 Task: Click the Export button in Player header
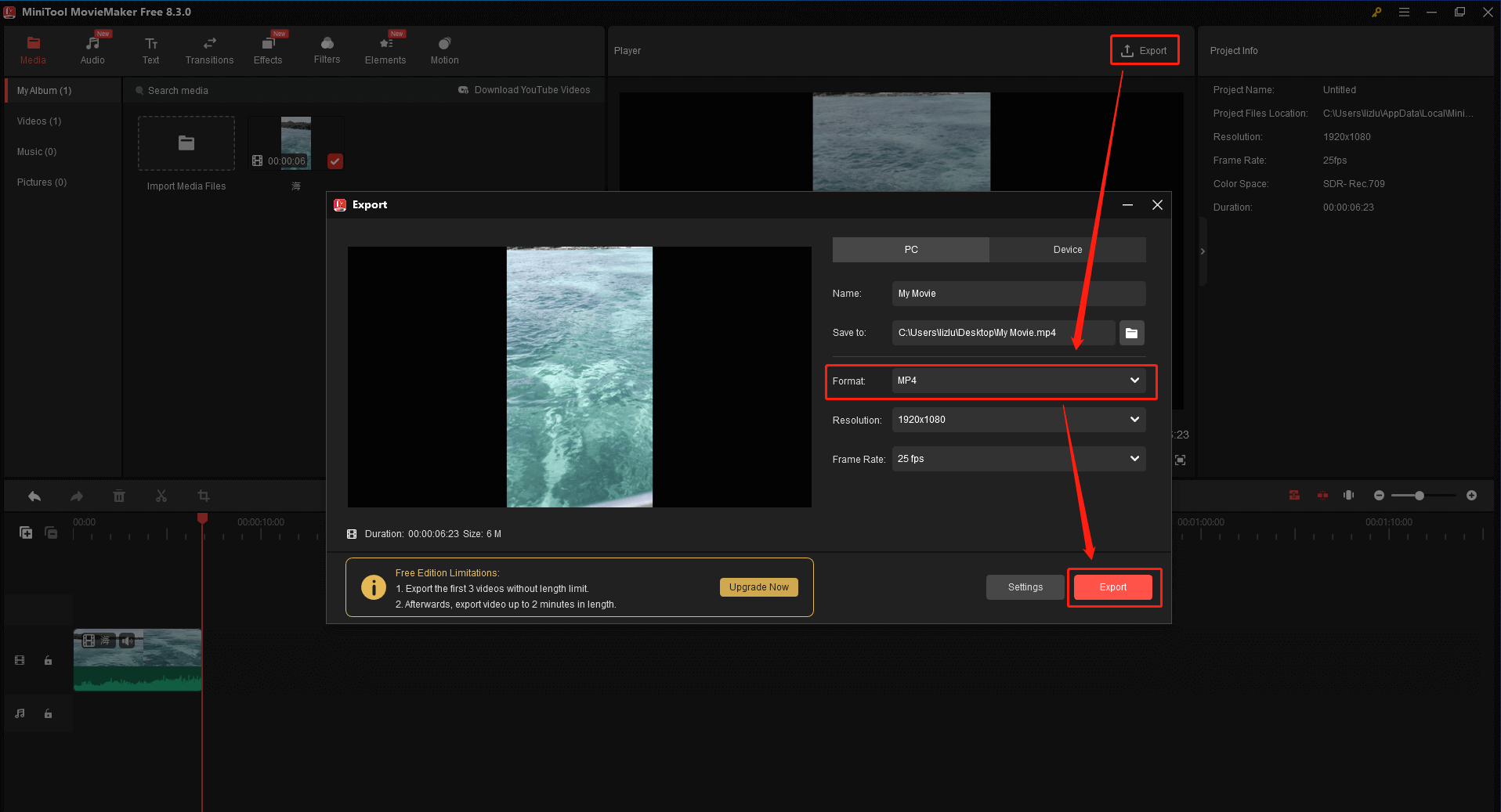[x=1145, y=51]
